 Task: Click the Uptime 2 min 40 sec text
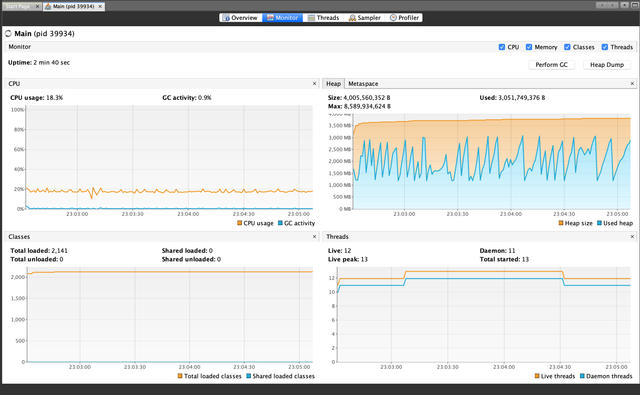pyautogui.click(x=39, y=62)
